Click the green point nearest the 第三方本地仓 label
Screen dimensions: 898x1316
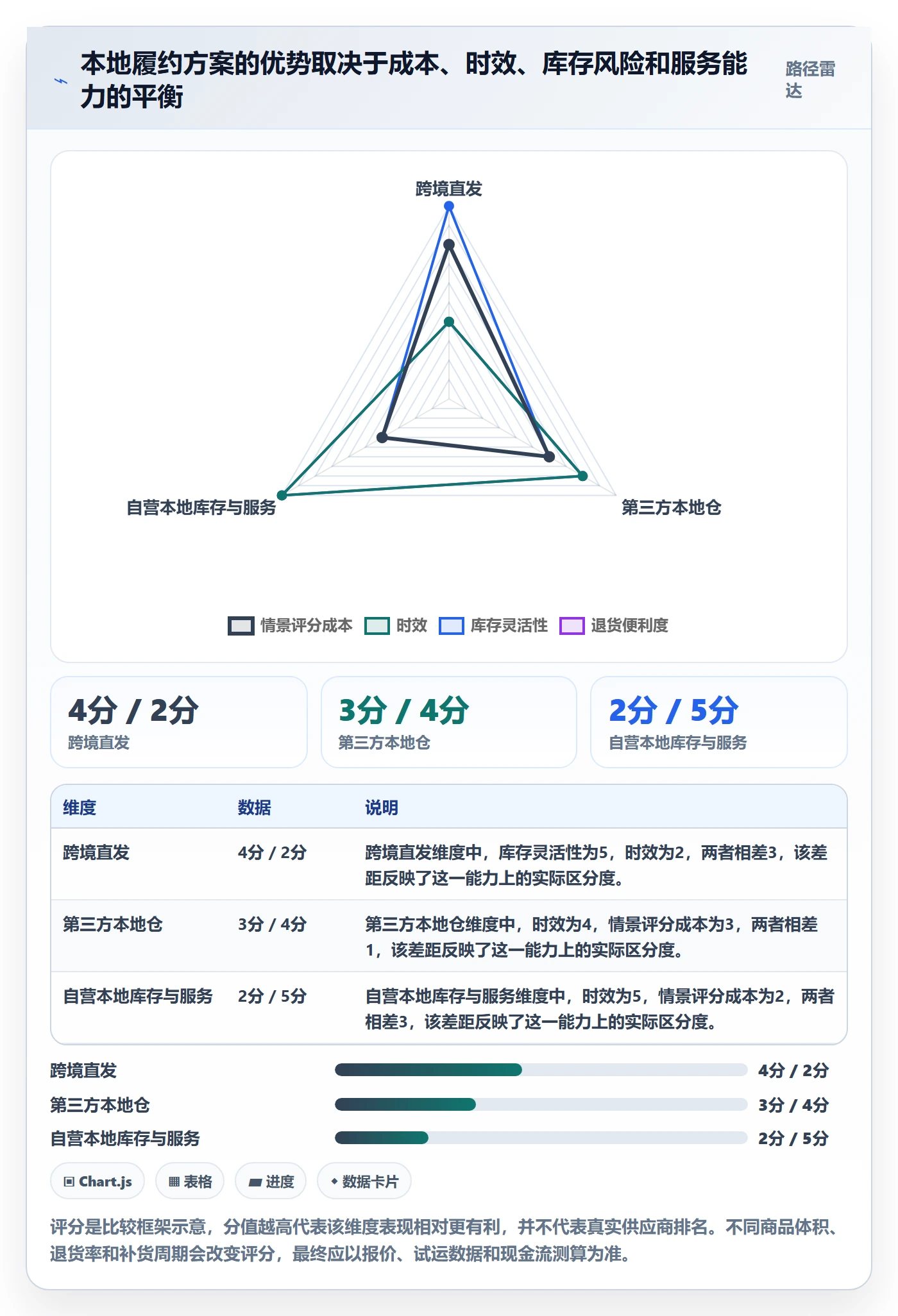pyautogui.click(x=582, y=476)
